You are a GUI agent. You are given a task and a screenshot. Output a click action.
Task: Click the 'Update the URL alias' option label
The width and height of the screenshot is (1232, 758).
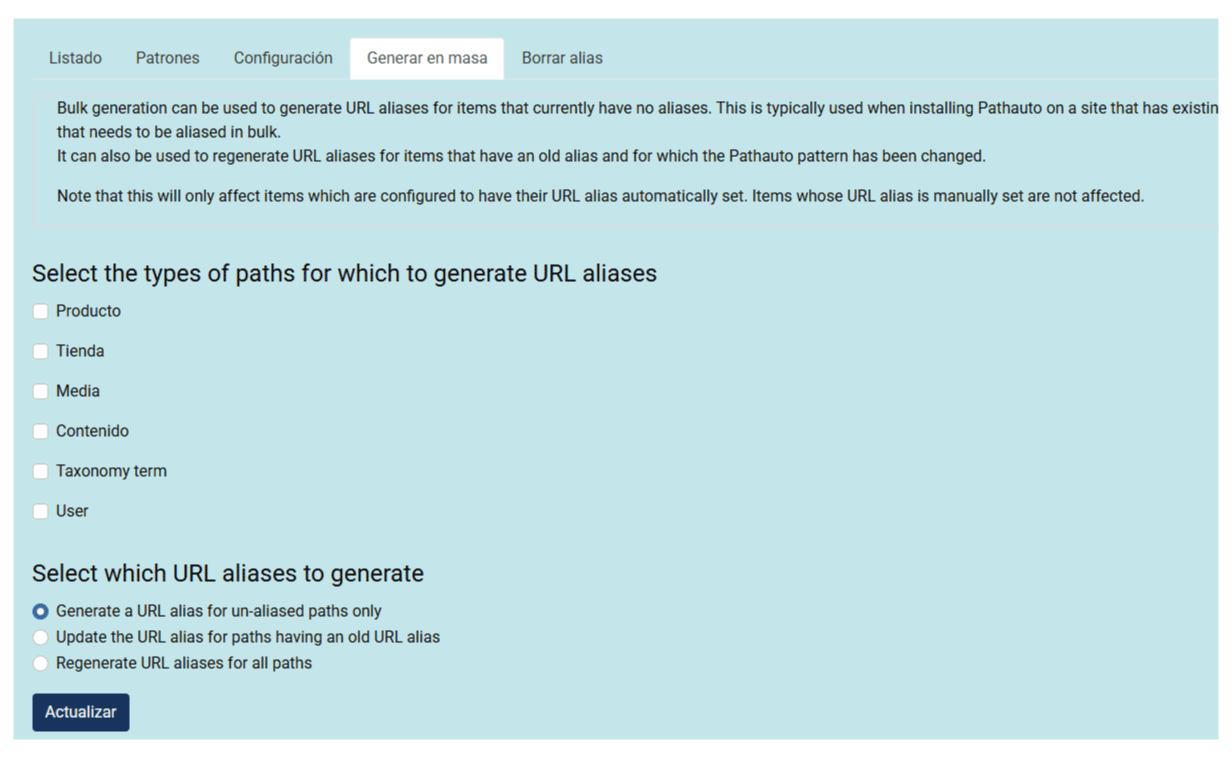(x=248, y=637)
